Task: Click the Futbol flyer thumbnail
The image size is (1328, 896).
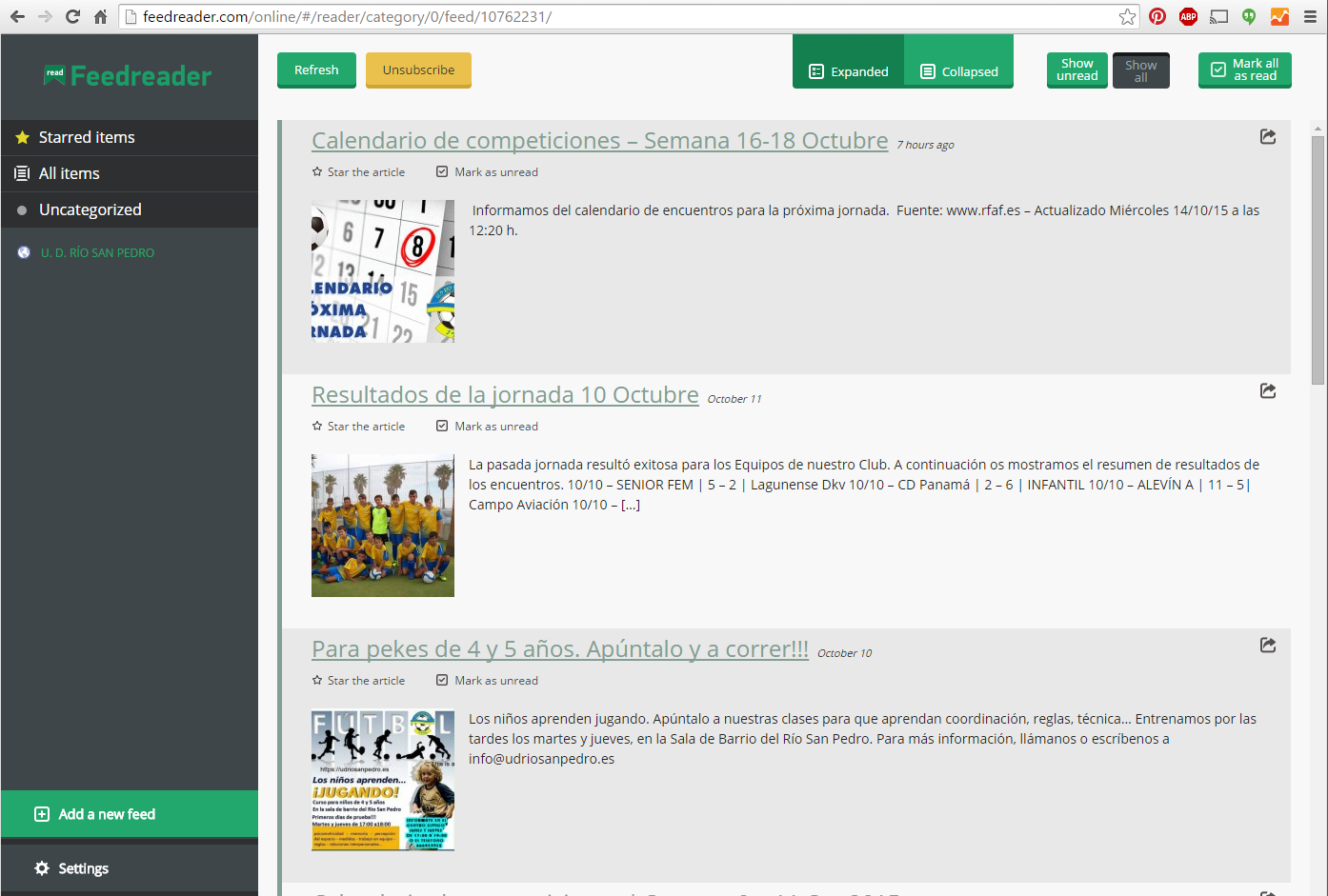Action: point(383,780)
